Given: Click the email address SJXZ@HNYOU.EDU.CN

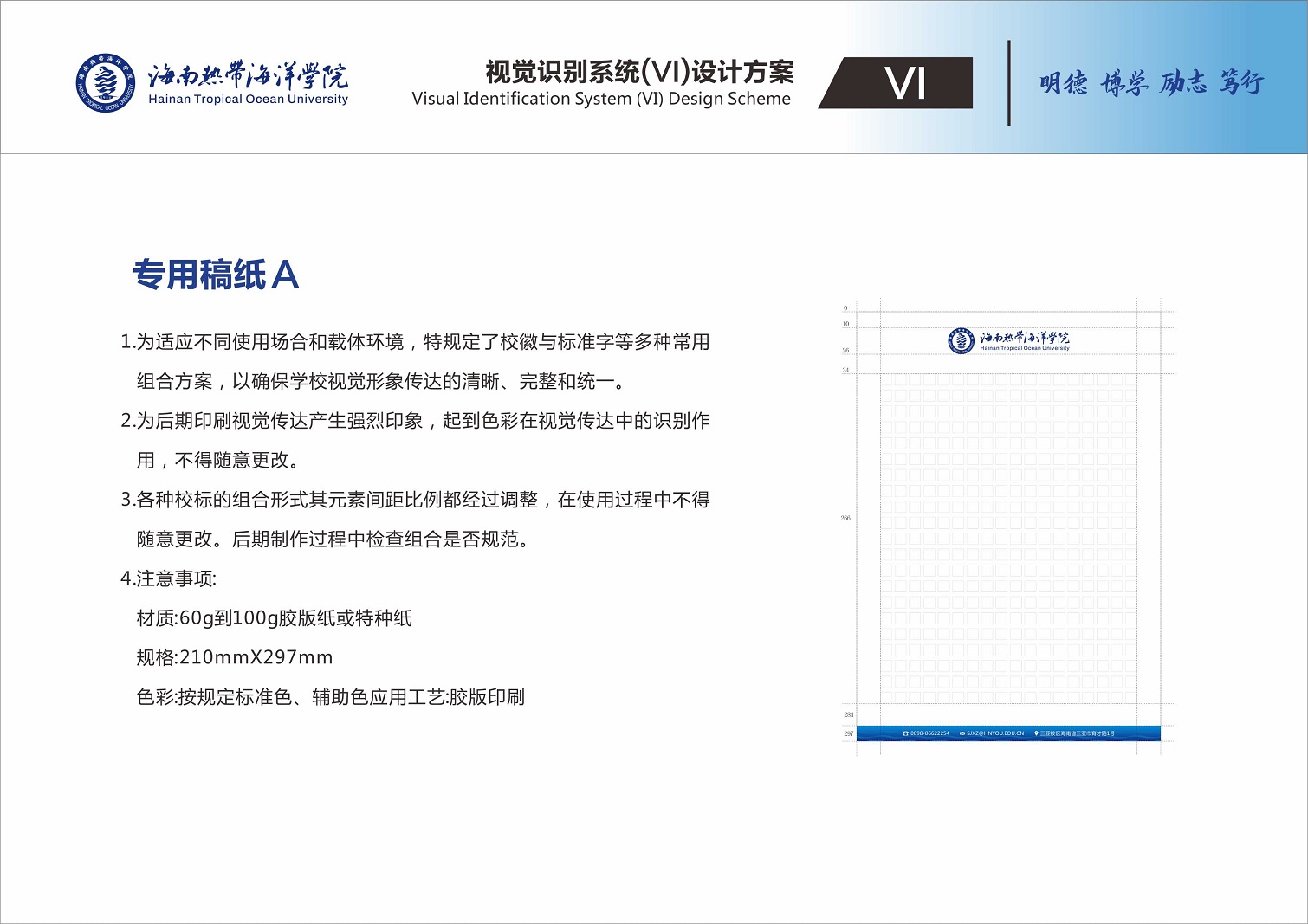Looking at the screenshot, I should coord(995,733).
